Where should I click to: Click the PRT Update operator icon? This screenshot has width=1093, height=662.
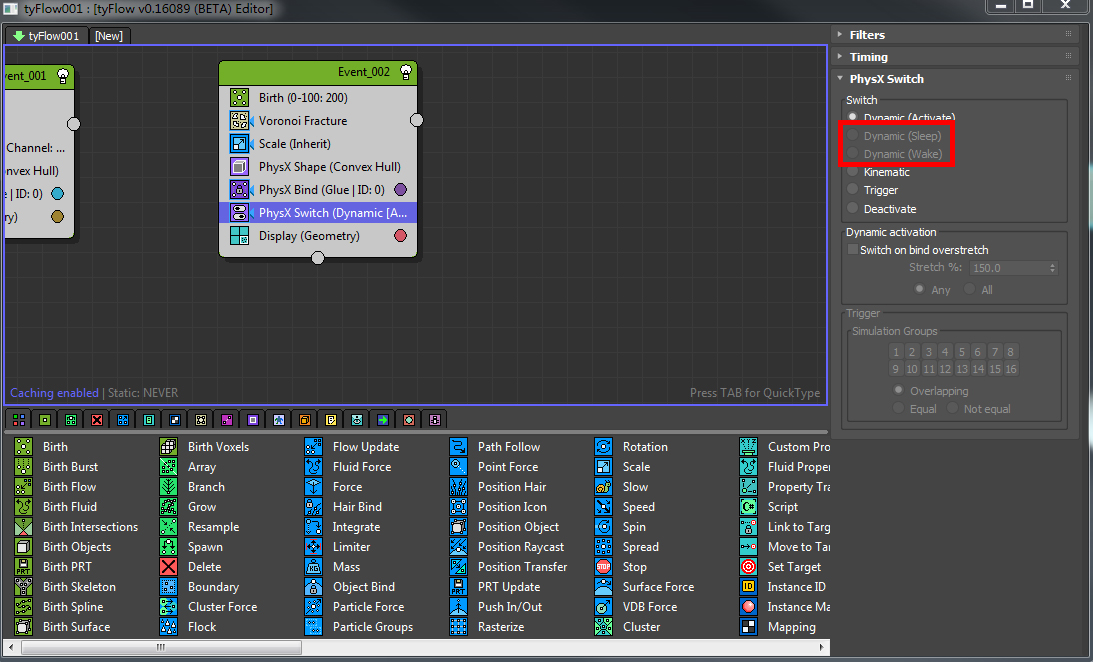pyautogui.click(x=459, y=587)
